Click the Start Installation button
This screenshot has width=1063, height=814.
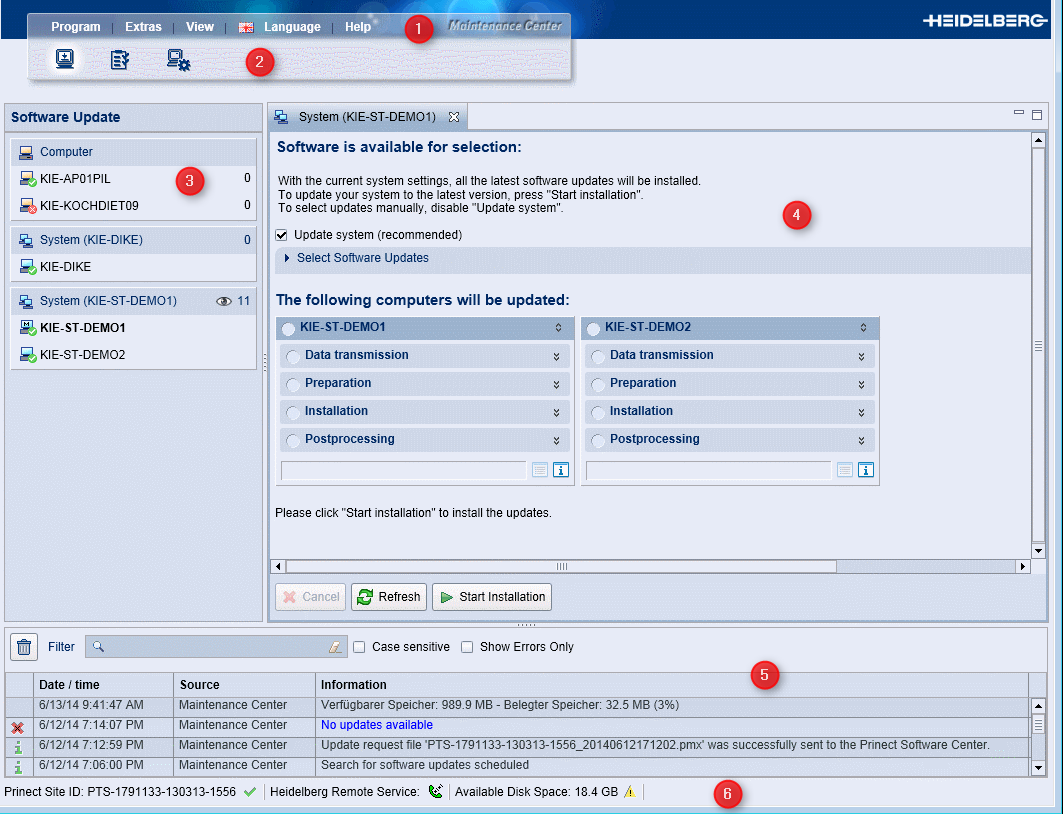tap(492, 596)
